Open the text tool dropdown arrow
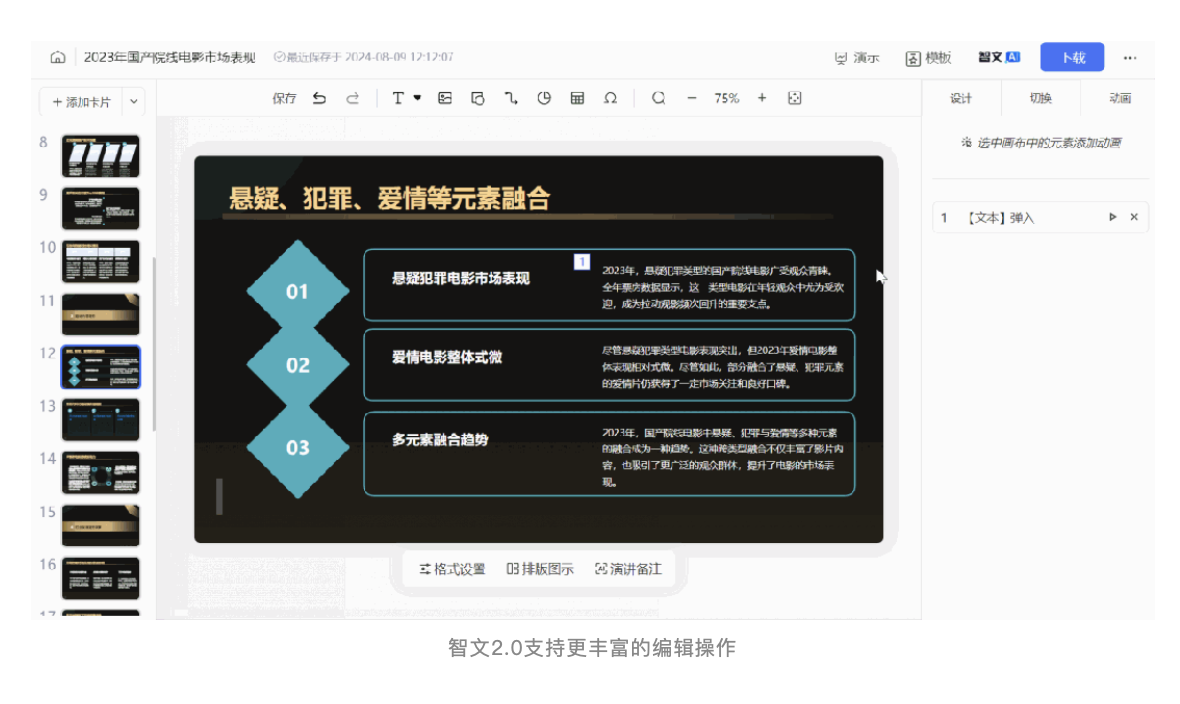The height and width of the screenshot is (704, 1180). pyautogui.click(x=417, y=97)
